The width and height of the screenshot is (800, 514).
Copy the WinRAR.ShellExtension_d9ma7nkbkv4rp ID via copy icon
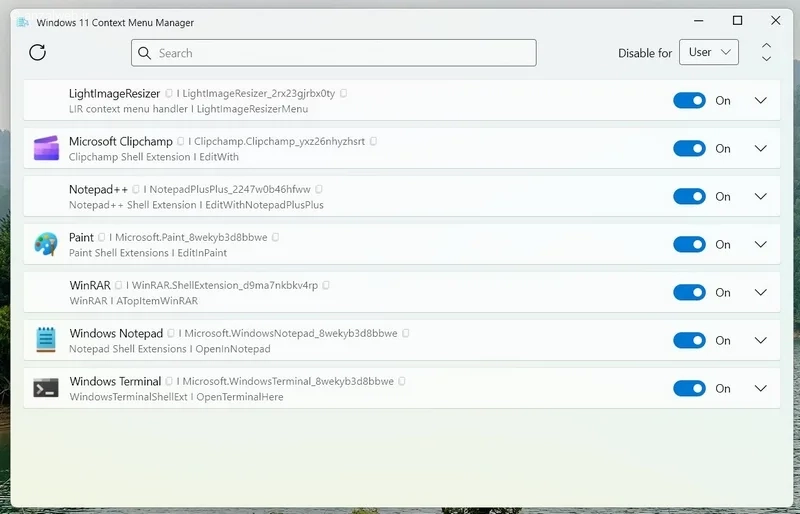point(326,285)
